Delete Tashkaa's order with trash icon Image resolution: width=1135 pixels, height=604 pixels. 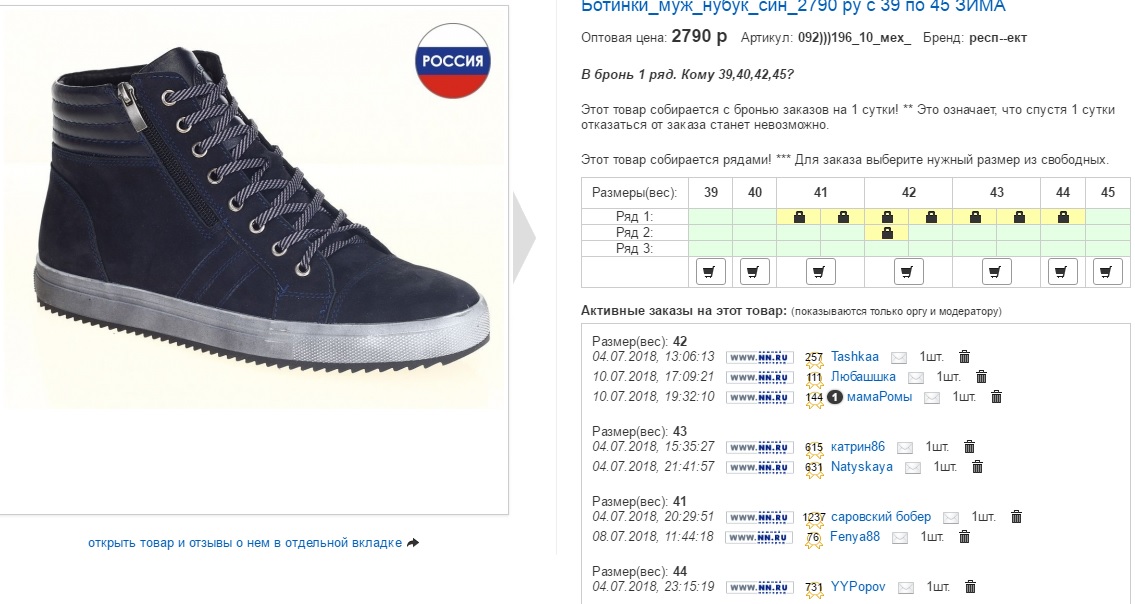[964, 357]
